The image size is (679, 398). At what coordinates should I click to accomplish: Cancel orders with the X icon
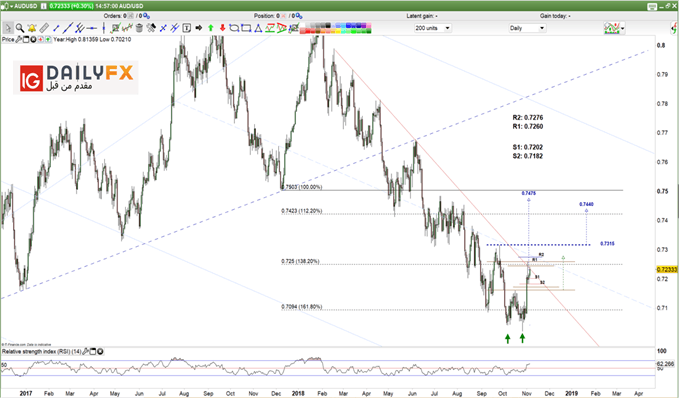[x=130, y=16]
